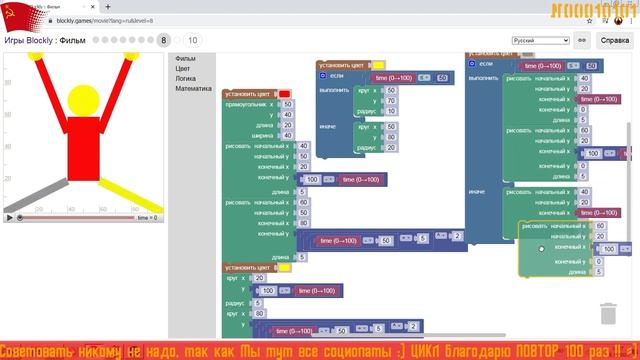Click 'прямоугольник' rectangle block label
This screenshot has height=360, width=640.
(246, 104)
